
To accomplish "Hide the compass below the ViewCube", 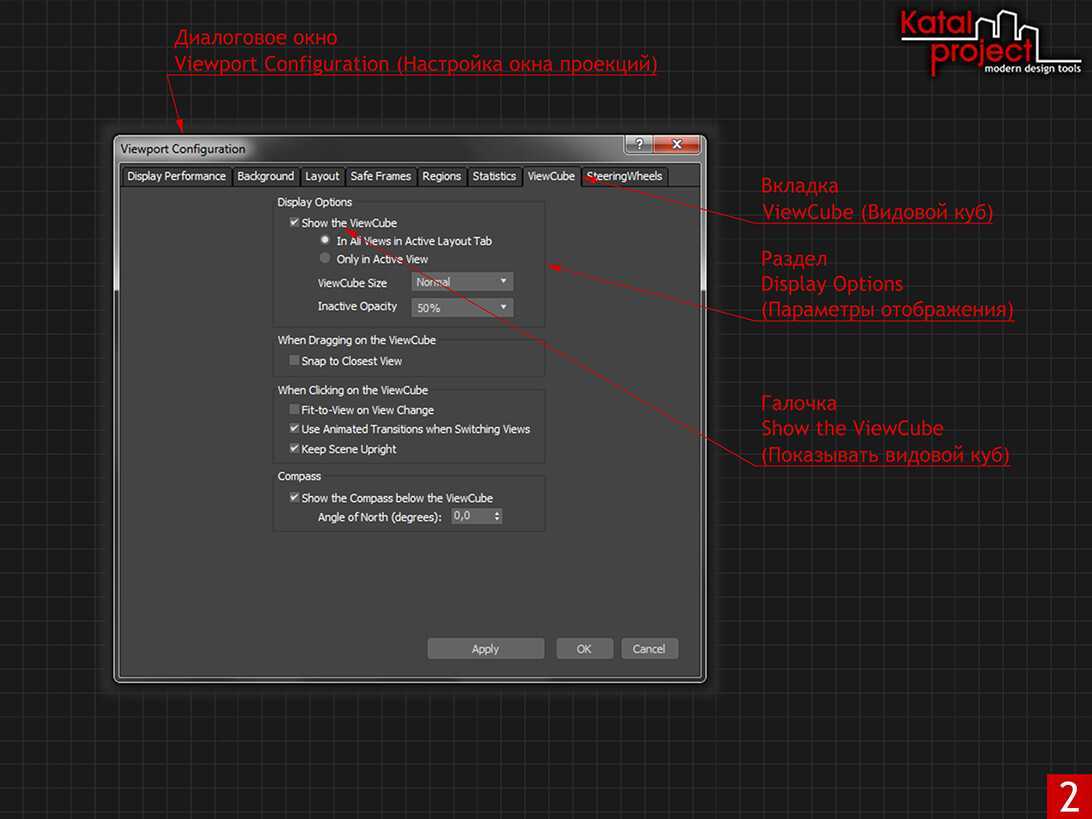I will [294, 498].
